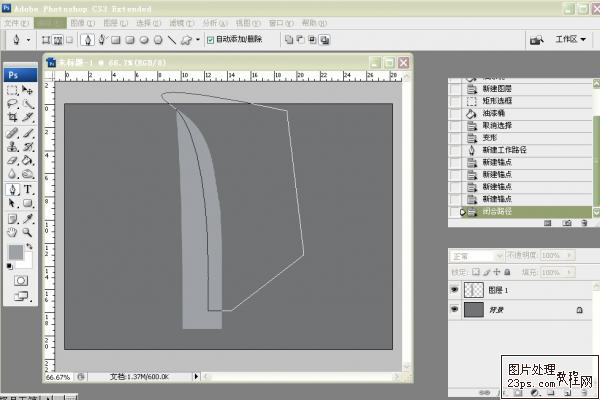Select the Quick Selection wand tool
The width and height of the screenshot is (600, 400).
pos(28,104)
